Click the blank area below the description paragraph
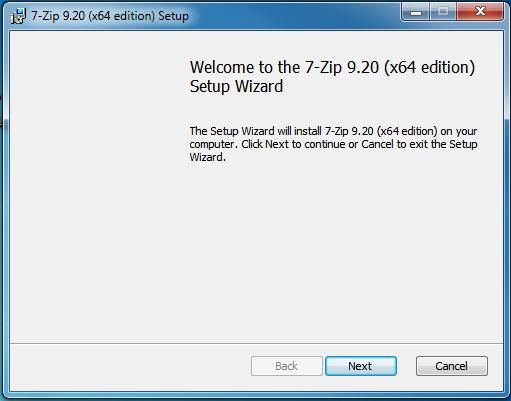This screenshot has width=511, height=401. tap(333, 250)
